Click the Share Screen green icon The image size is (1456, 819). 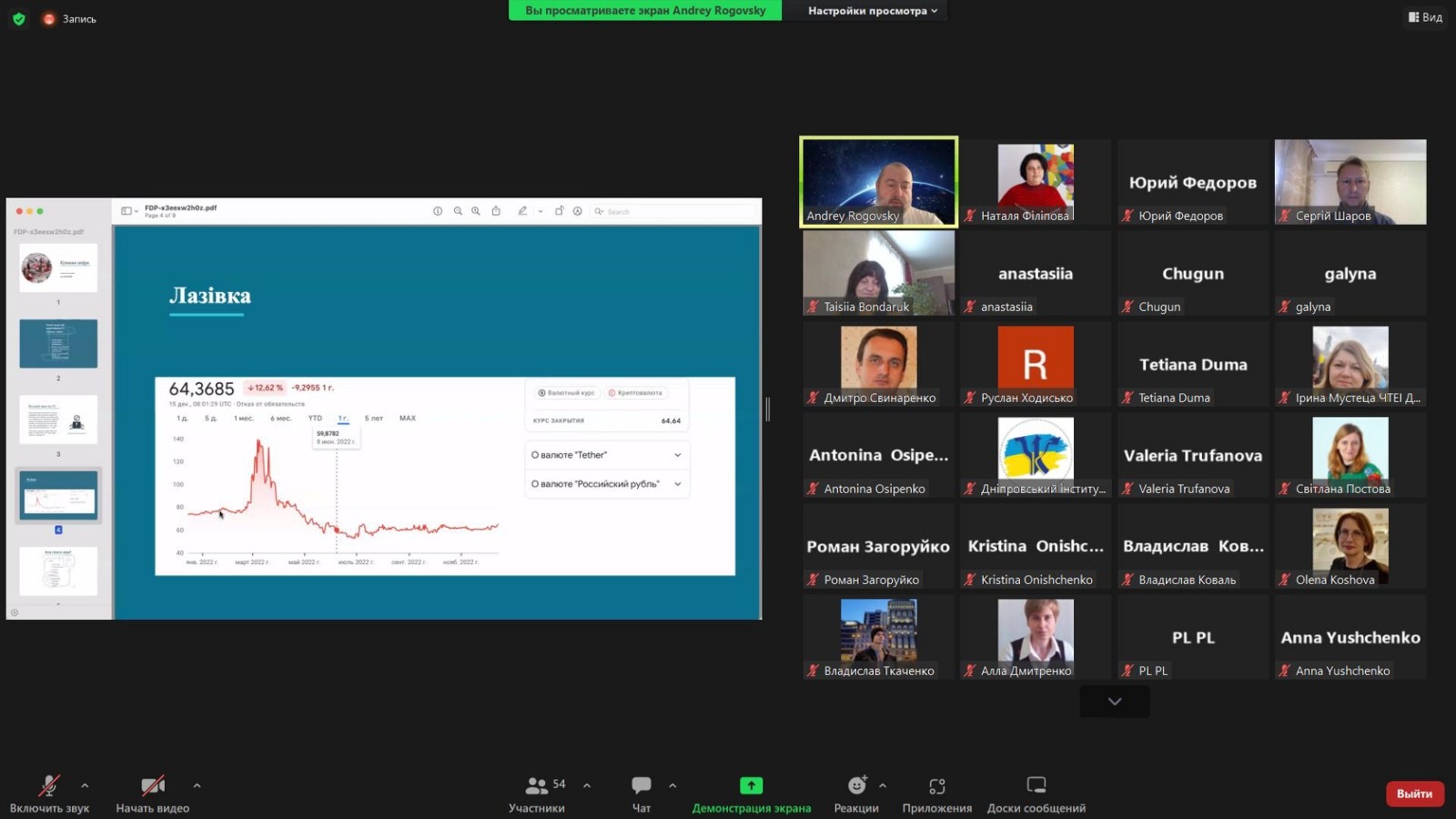pyautogui.click(x=751, y=785)
